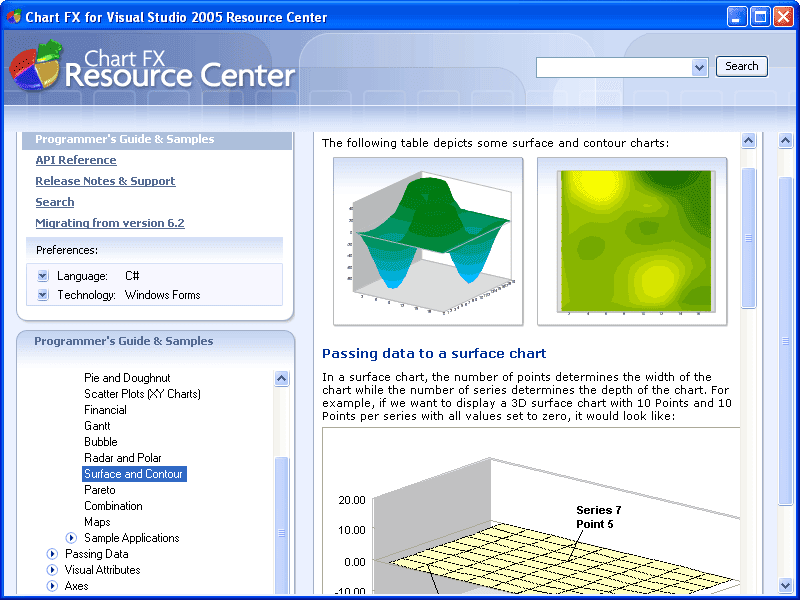Click the contour chart thumbnail
Viewport: 800px width, 600px height.
[x=632, y=241]
